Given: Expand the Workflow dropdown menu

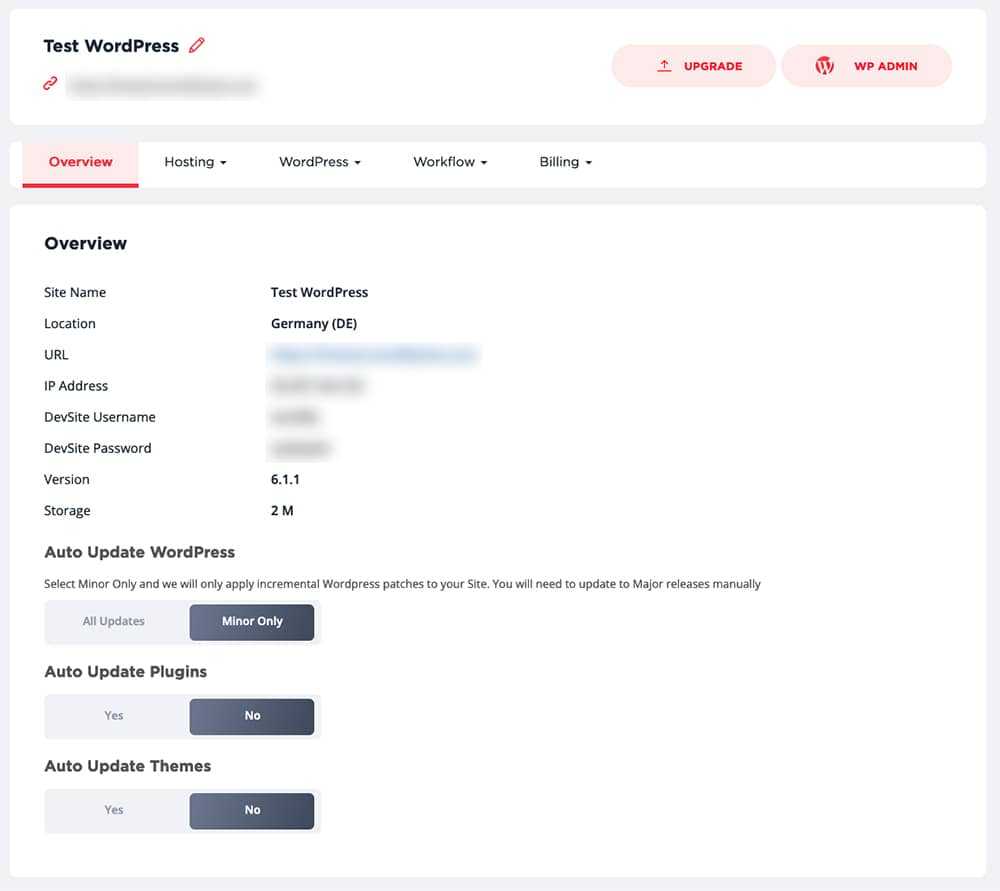Looking at the screenshot, I should pyautogui.click(x=450, y=162).
